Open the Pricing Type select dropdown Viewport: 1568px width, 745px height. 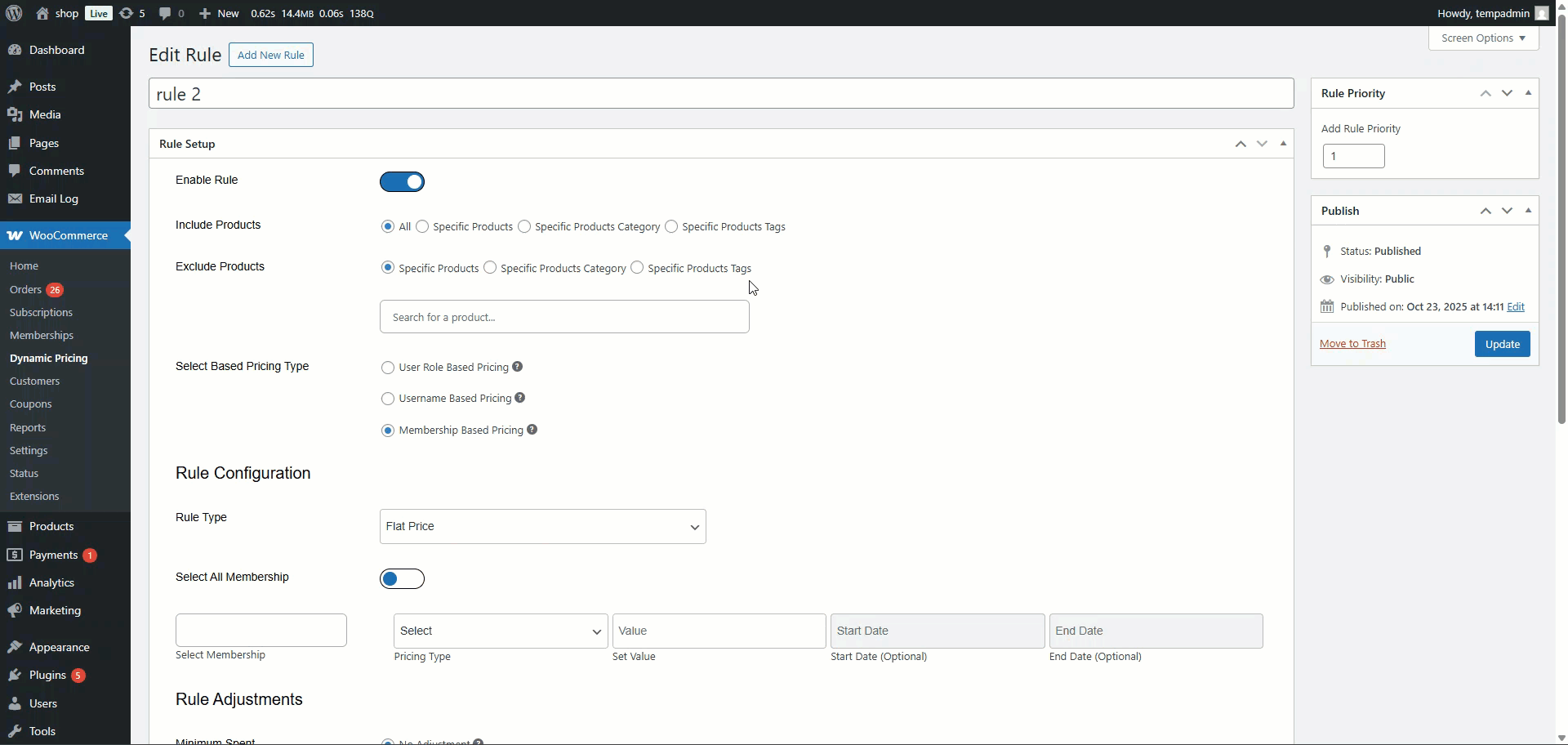500,631
